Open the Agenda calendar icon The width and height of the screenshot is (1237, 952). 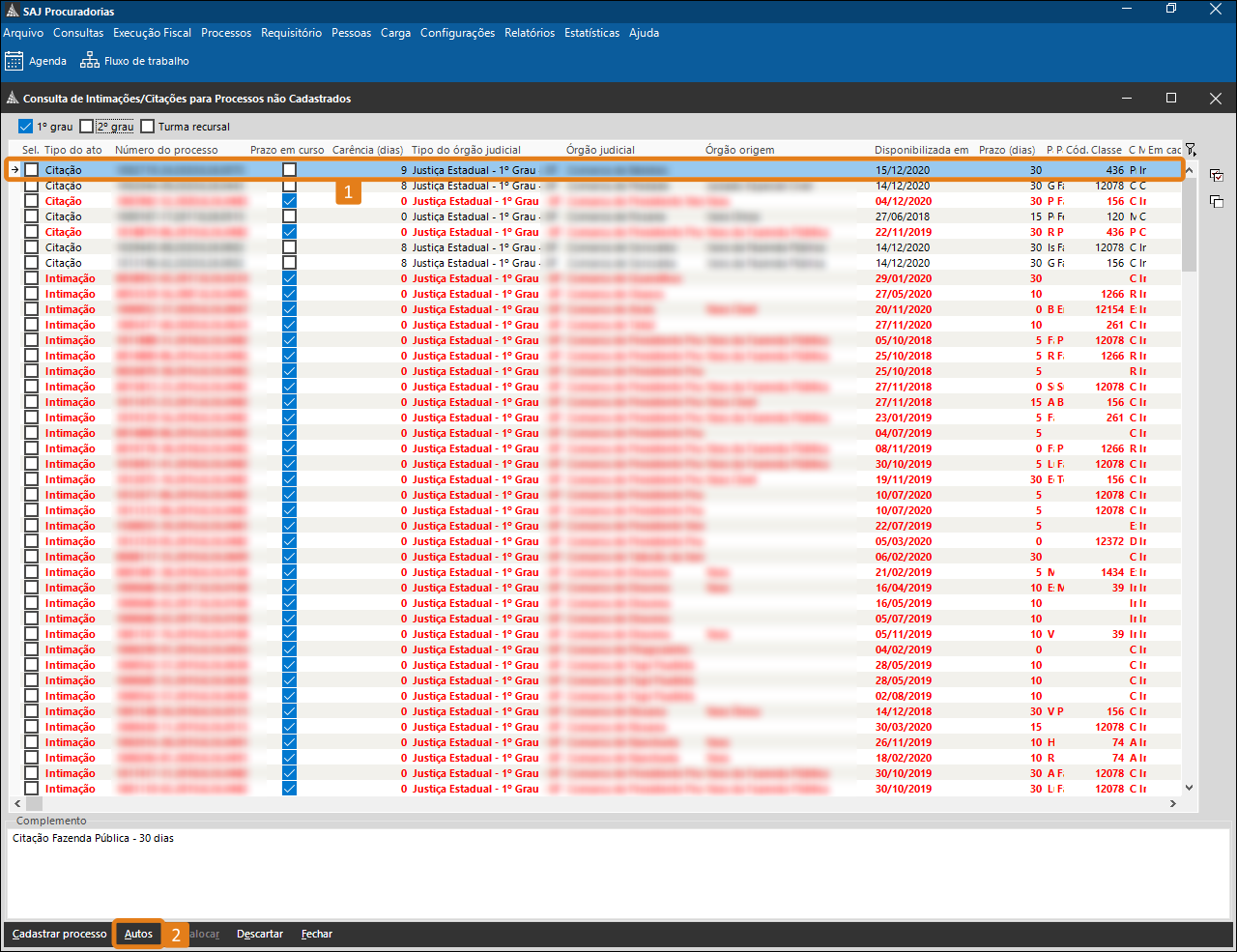coord(14,61)
